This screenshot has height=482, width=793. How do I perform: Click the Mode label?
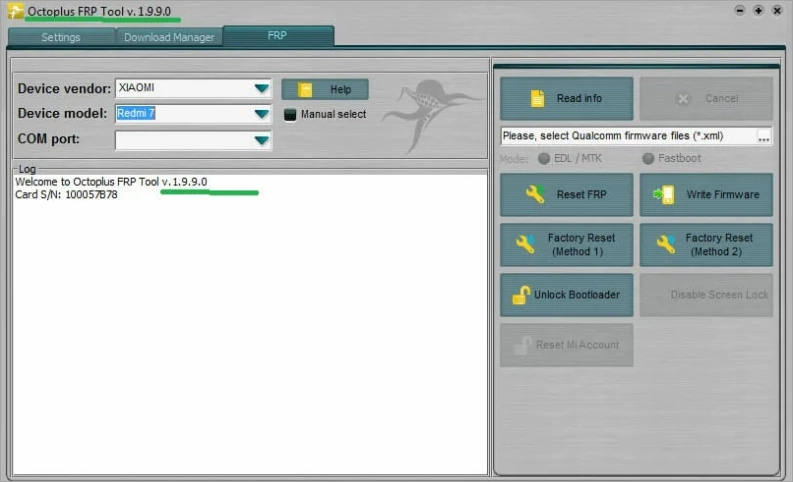click(513, 159)
